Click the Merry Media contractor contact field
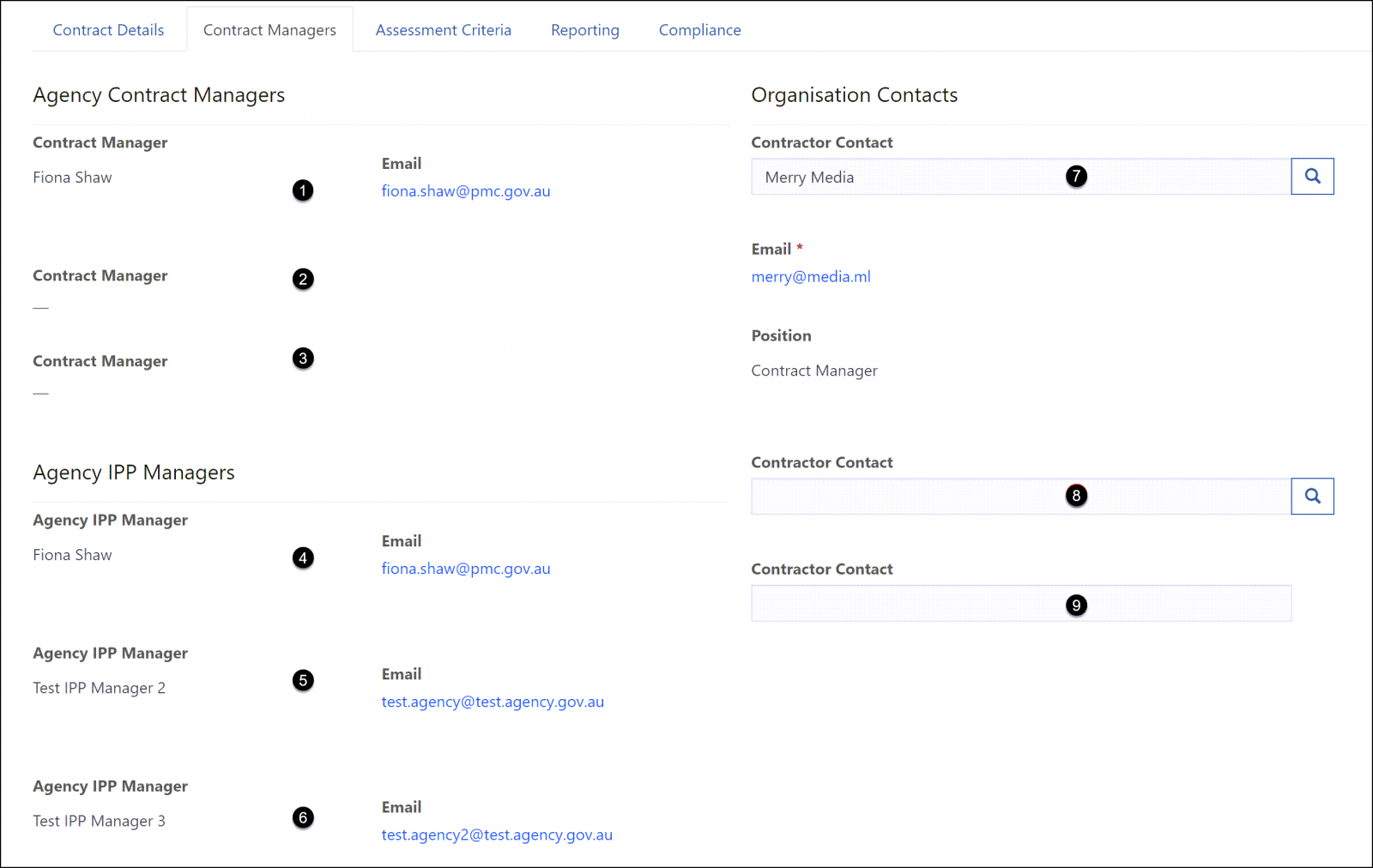Screen dimensions: 1373x868 click(x=1021, y=177)
